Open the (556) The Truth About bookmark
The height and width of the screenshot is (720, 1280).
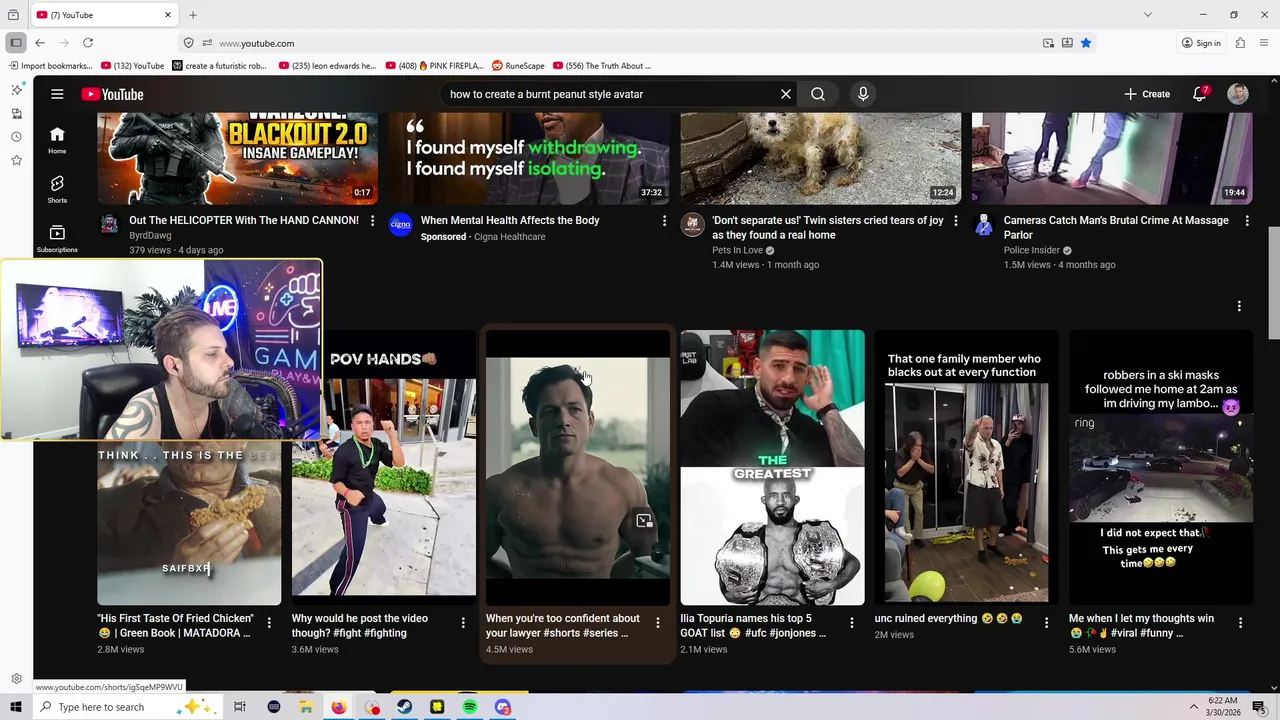pyautogui.click(x=601, y=66)
